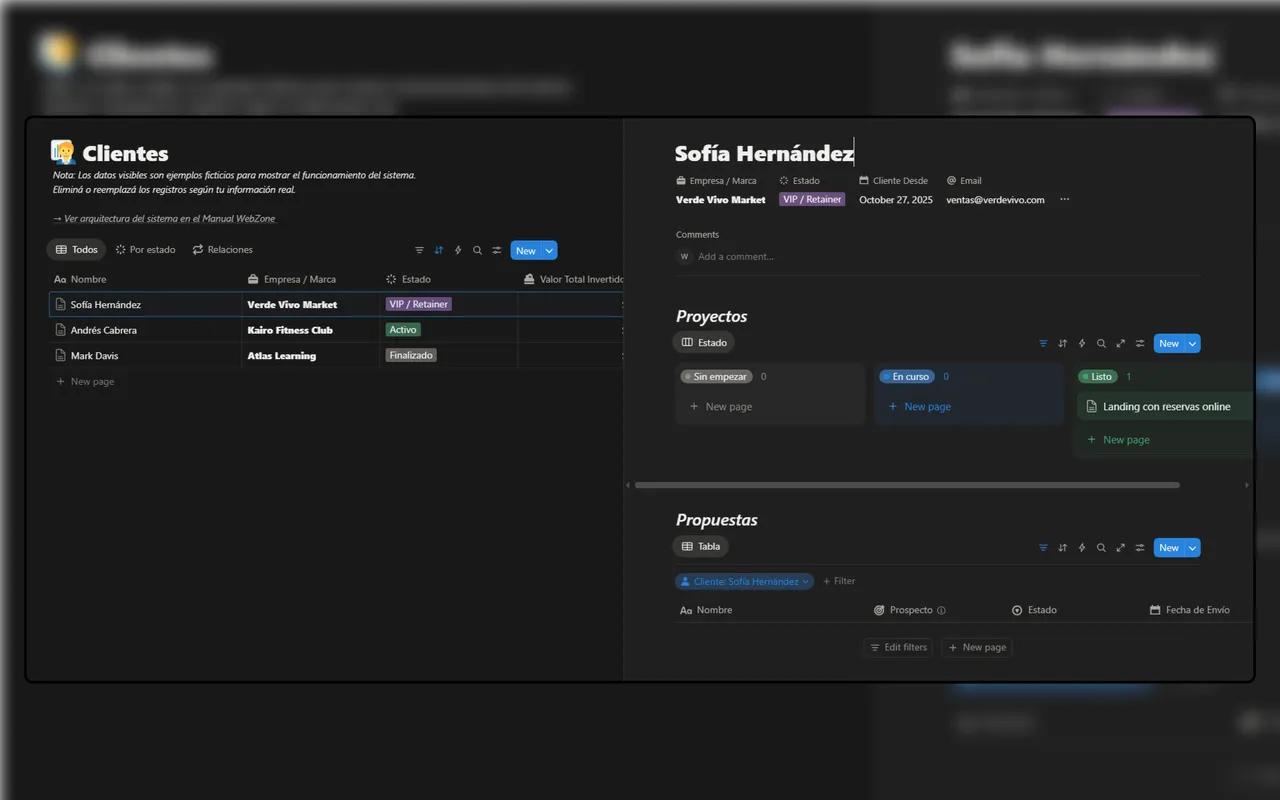
Task: Click filter icon in Proyectos toolbar
Action: (x=1043, y=343)
